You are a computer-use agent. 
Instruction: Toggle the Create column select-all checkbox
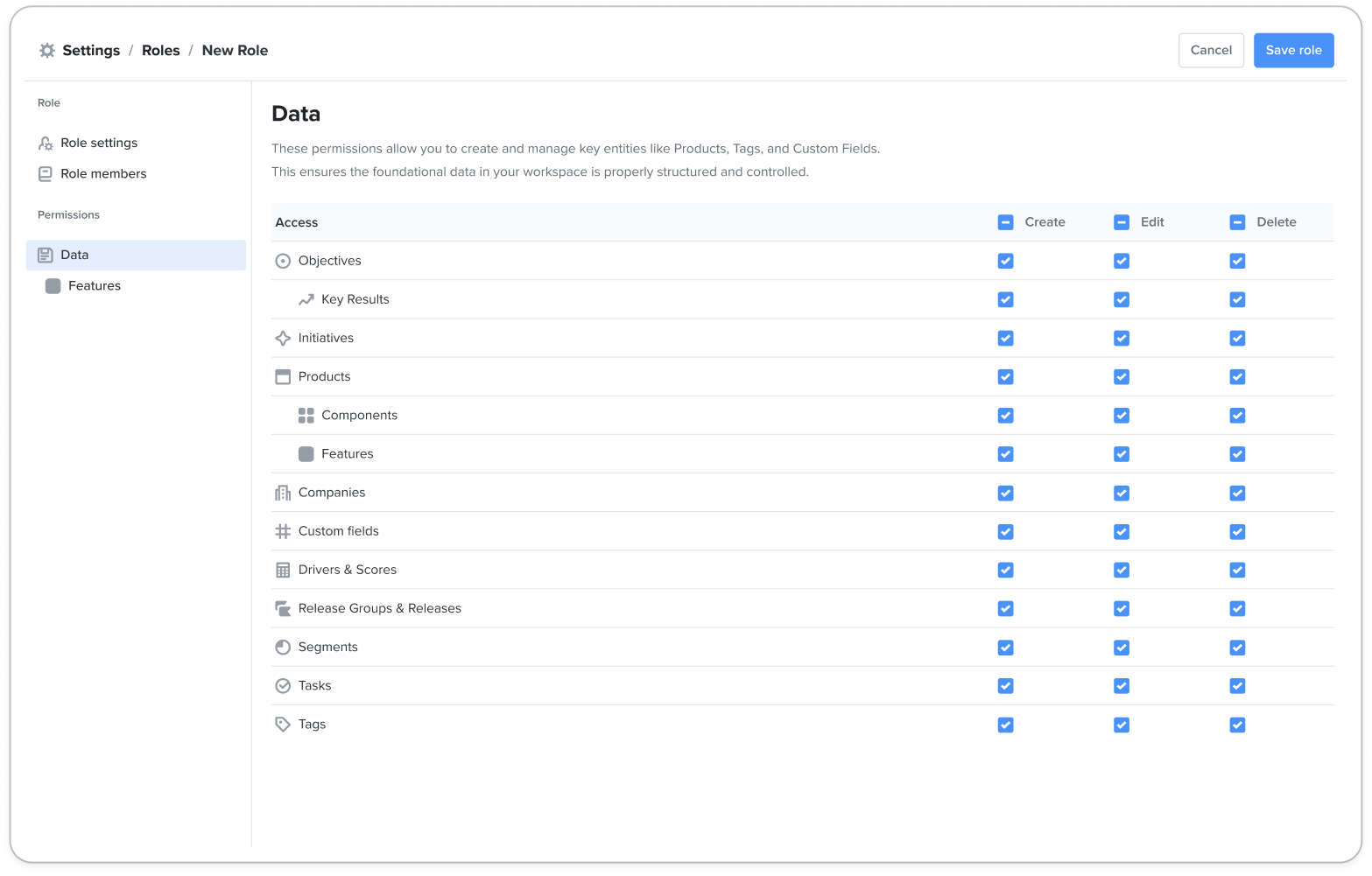tap(1005, 222)
